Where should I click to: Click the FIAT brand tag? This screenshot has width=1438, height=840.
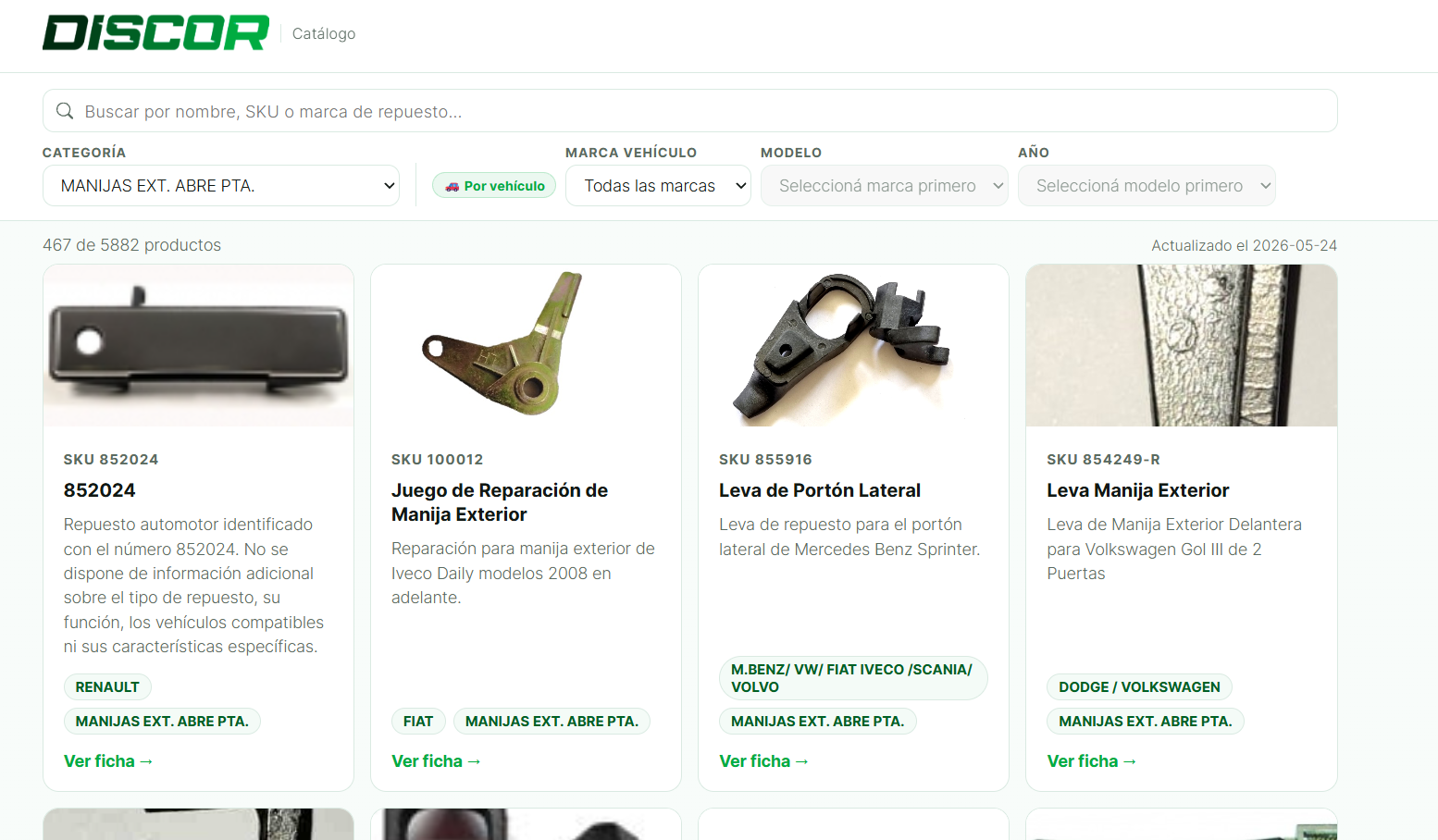(418, 722)
